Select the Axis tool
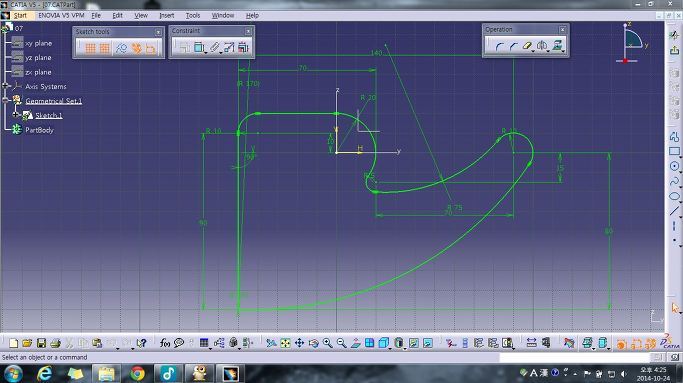 [x=674, y=226]
